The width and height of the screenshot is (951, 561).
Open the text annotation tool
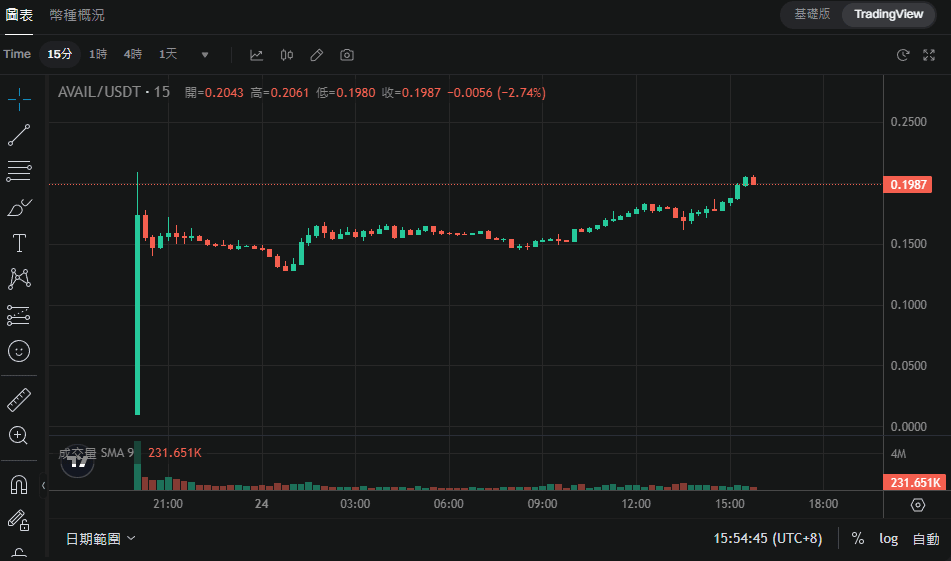coord(19,243)
